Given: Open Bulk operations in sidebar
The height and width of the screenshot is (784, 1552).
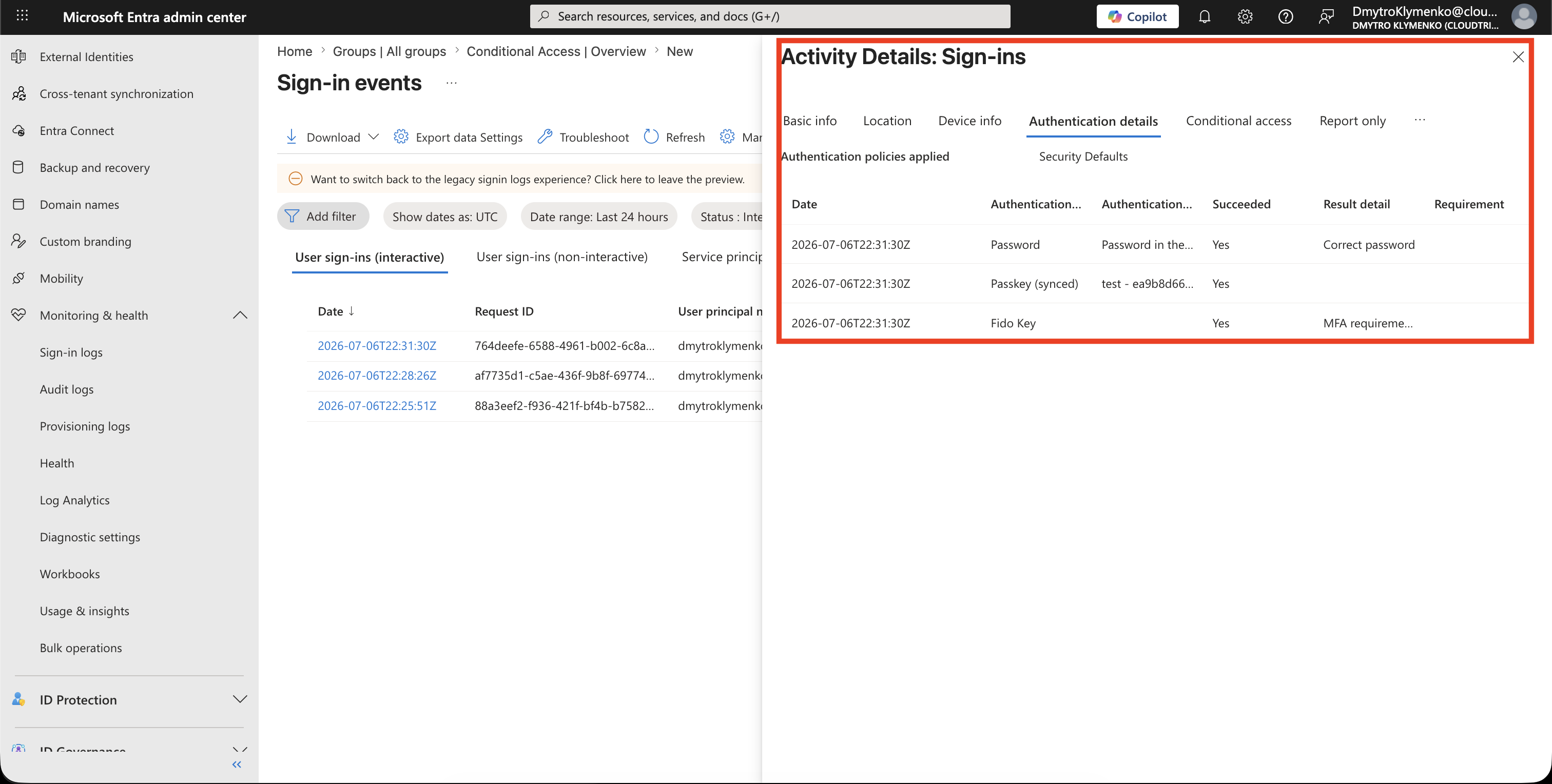Looking at the screenshot, I should point(81,648).
